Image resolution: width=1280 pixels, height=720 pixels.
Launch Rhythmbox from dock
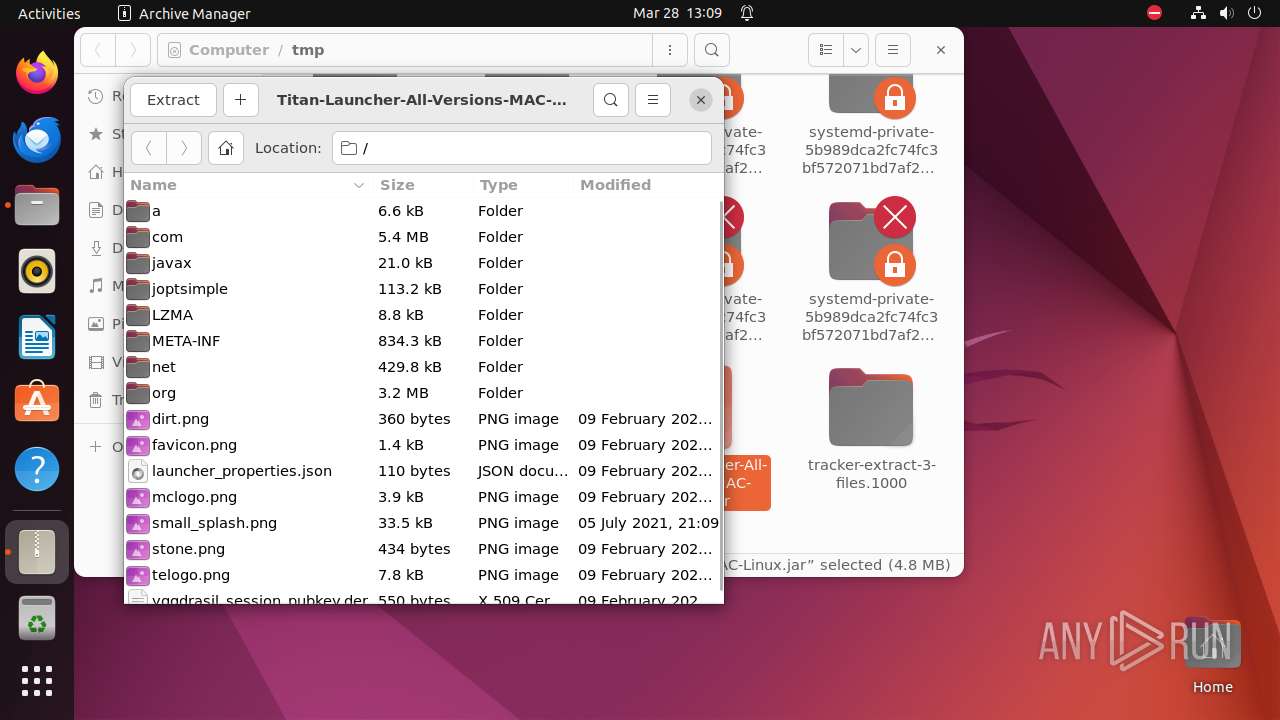[x=37, y=271]
